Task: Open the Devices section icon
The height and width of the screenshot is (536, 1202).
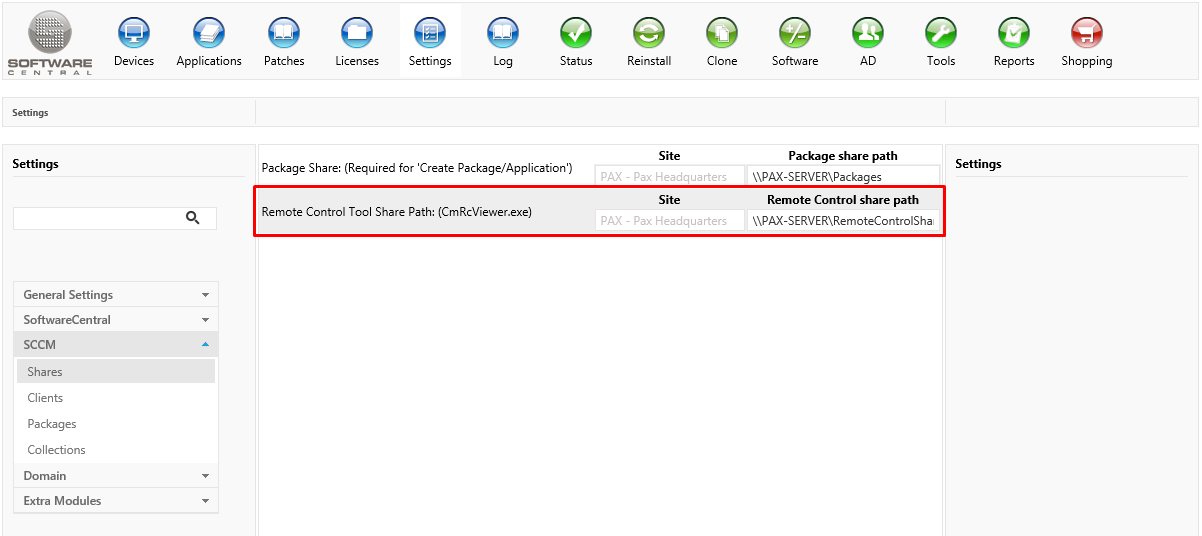Action: pyautogui.click(x=134, y=34)
